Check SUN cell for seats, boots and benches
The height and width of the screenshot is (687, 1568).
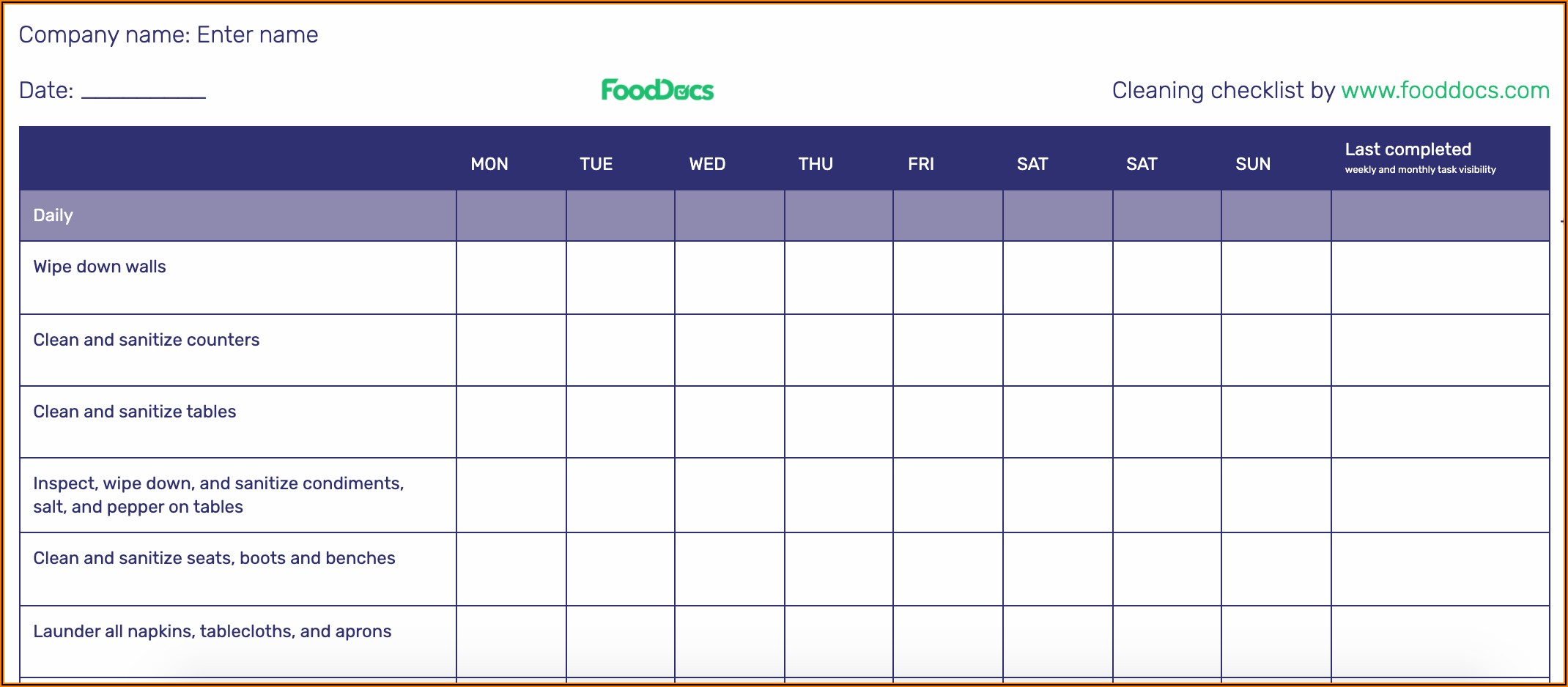click(x=1276, y=569)
